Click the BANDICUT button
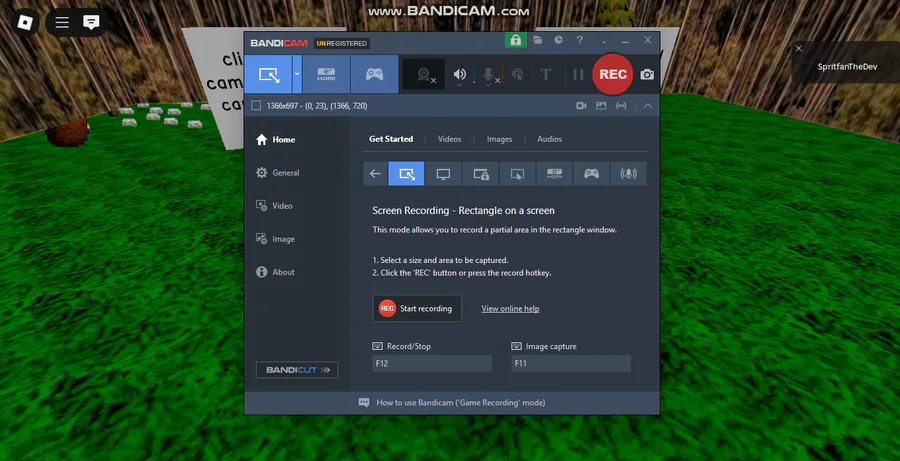The image size is (900, 461). (x=297, y=370)
